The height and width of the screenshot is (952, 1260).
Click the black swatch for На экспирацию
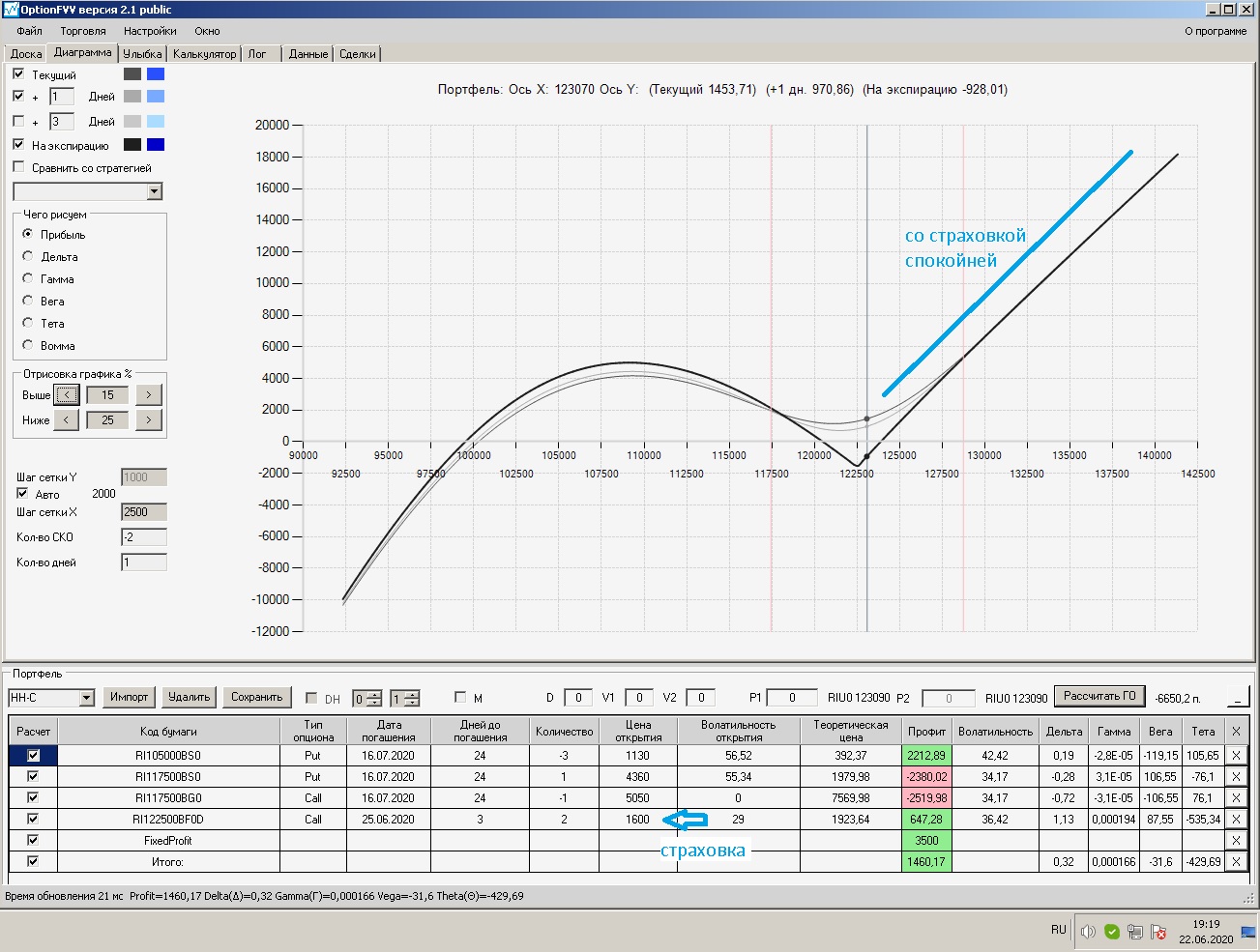[x=132, y=144]
